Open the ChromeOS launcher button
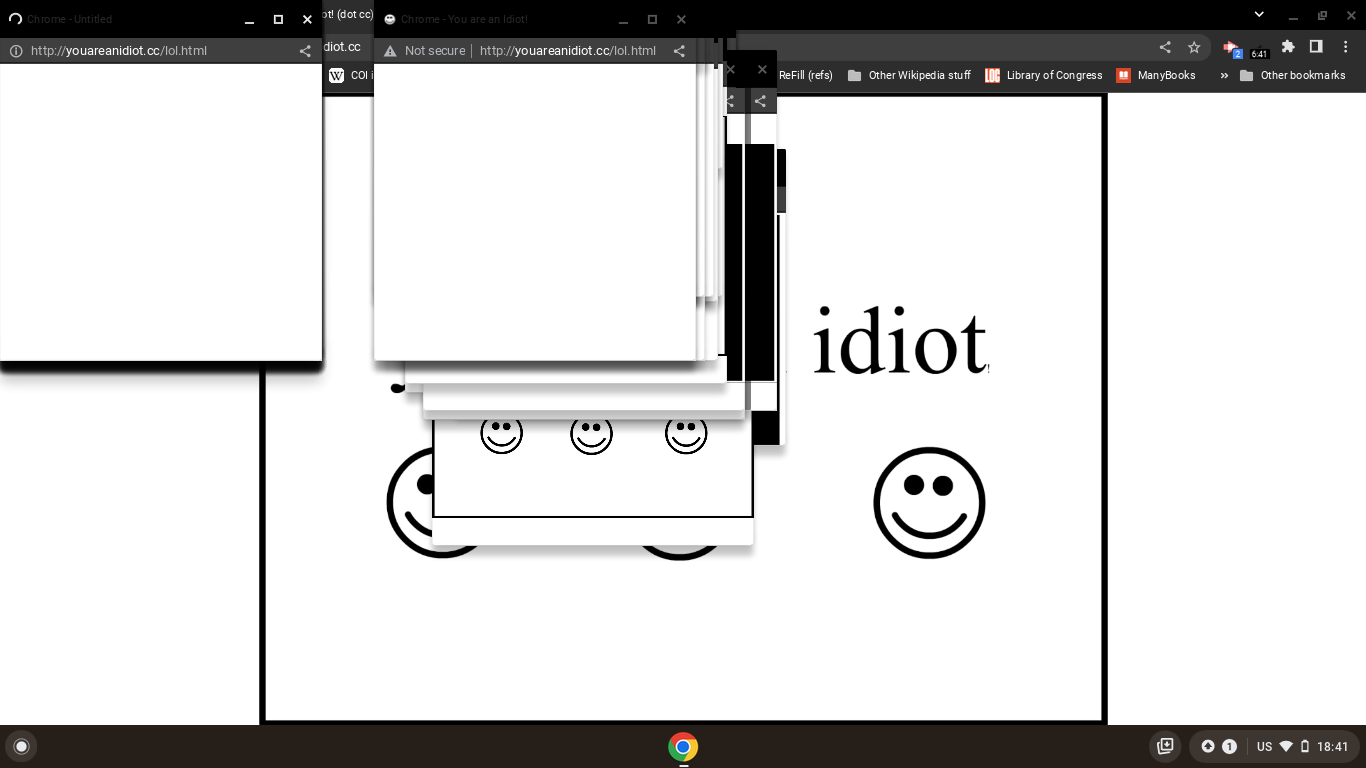 pyautogui.click(x=21, y=746)
